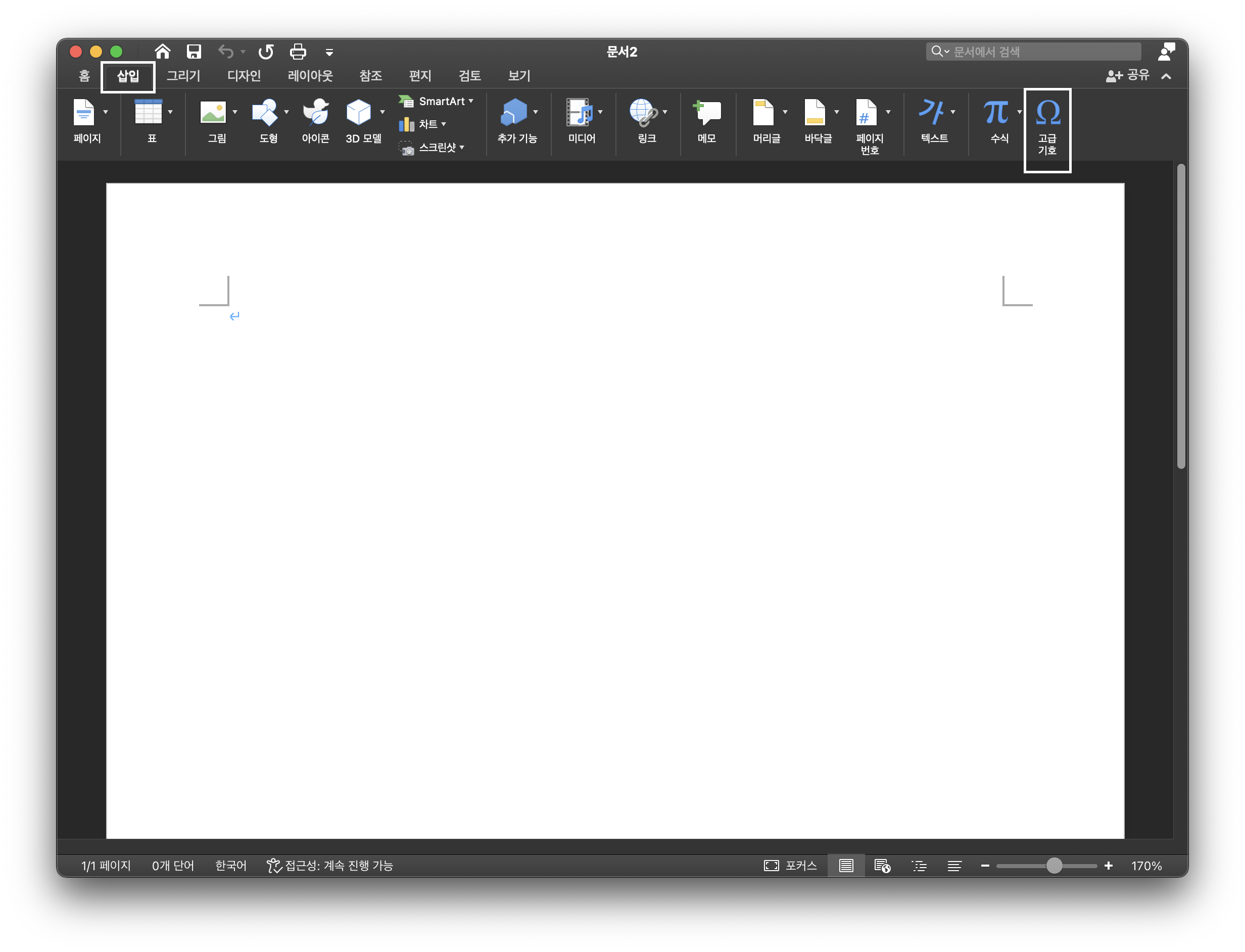Image resolution: width=1245 pixels, height=952 pixels.
Task: Open the 3D 모델 cube icon
Action: pos(359,113)
